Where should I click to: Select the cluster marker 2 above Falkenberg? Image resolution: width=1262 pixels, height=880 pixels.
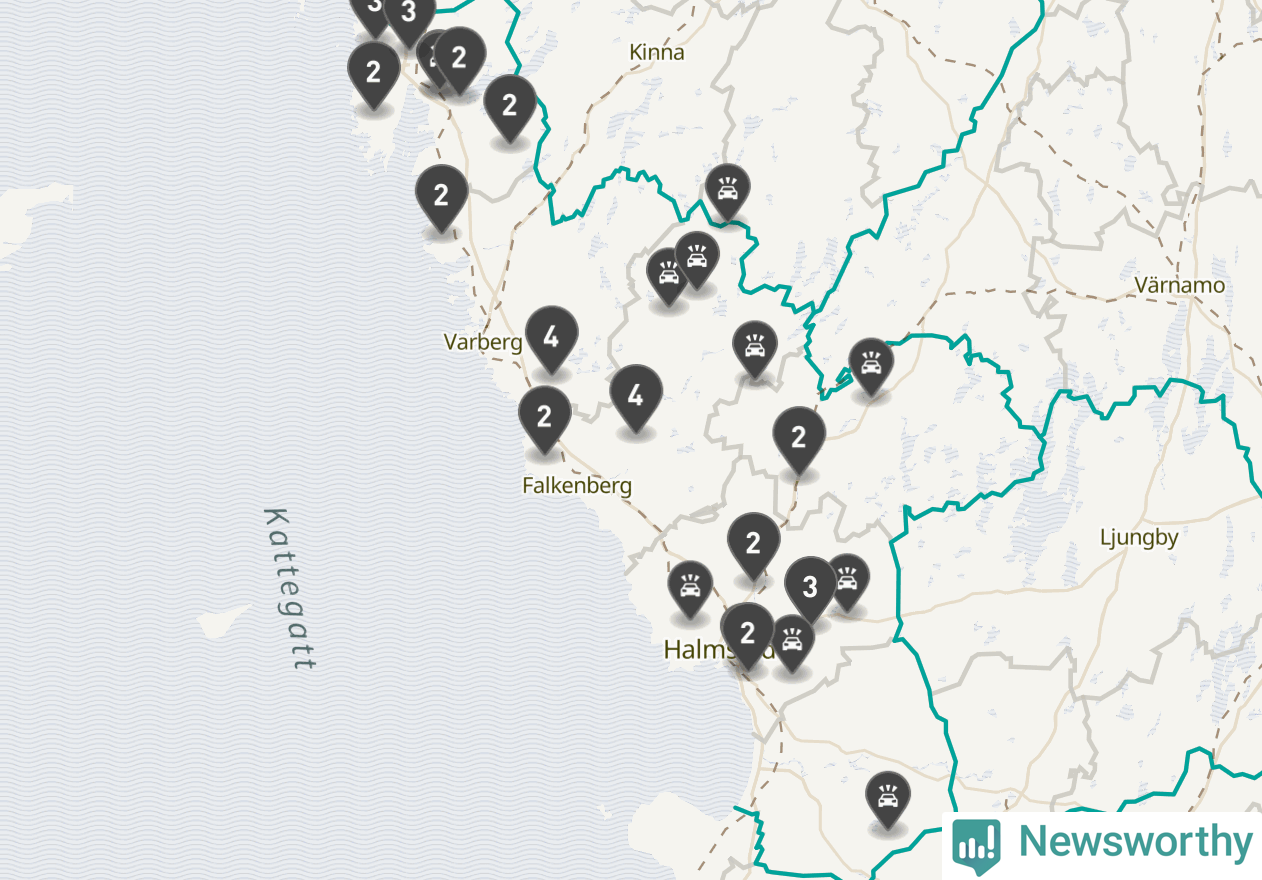click(544, 418)
